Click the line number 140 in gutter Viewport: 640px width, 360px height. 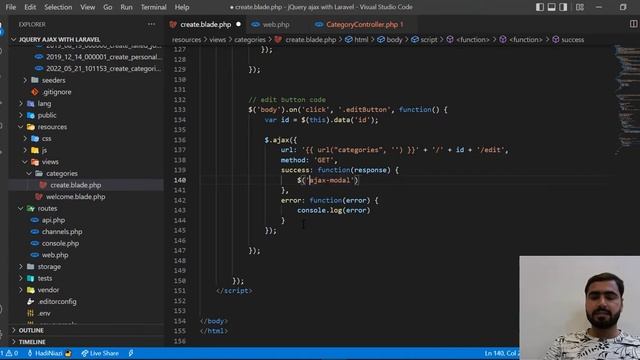[x=180, y=180]
